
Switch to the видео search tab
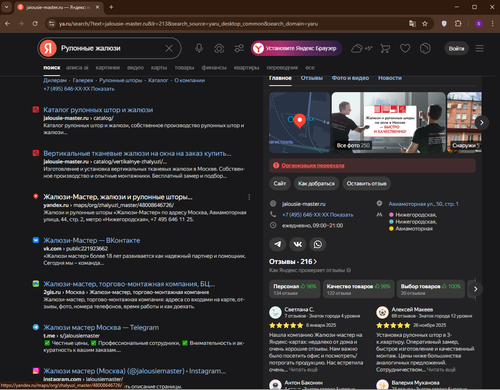(x=135, y=68)
